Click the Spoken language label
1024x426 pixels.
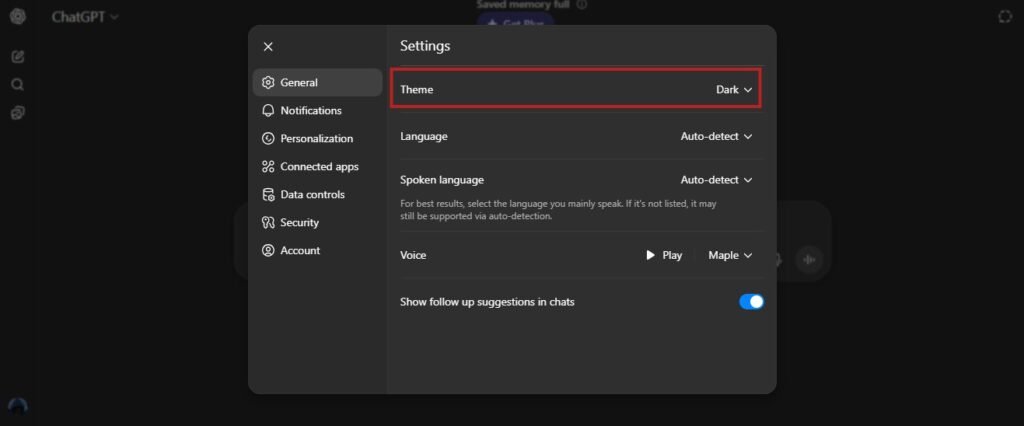tap(442, 180)
